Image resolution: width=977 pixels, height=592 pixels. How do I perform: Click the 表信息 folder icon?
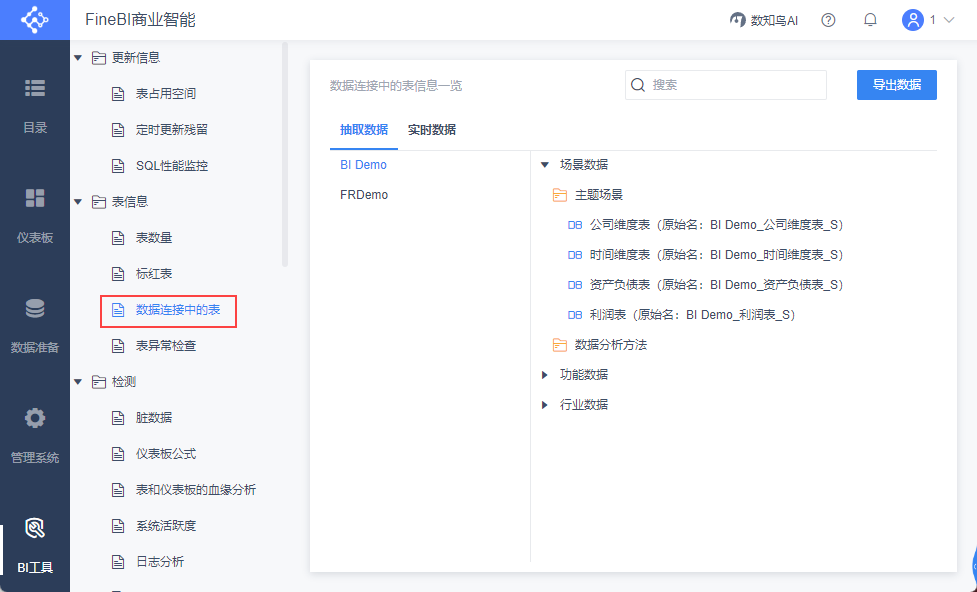[x=98, y=202]
